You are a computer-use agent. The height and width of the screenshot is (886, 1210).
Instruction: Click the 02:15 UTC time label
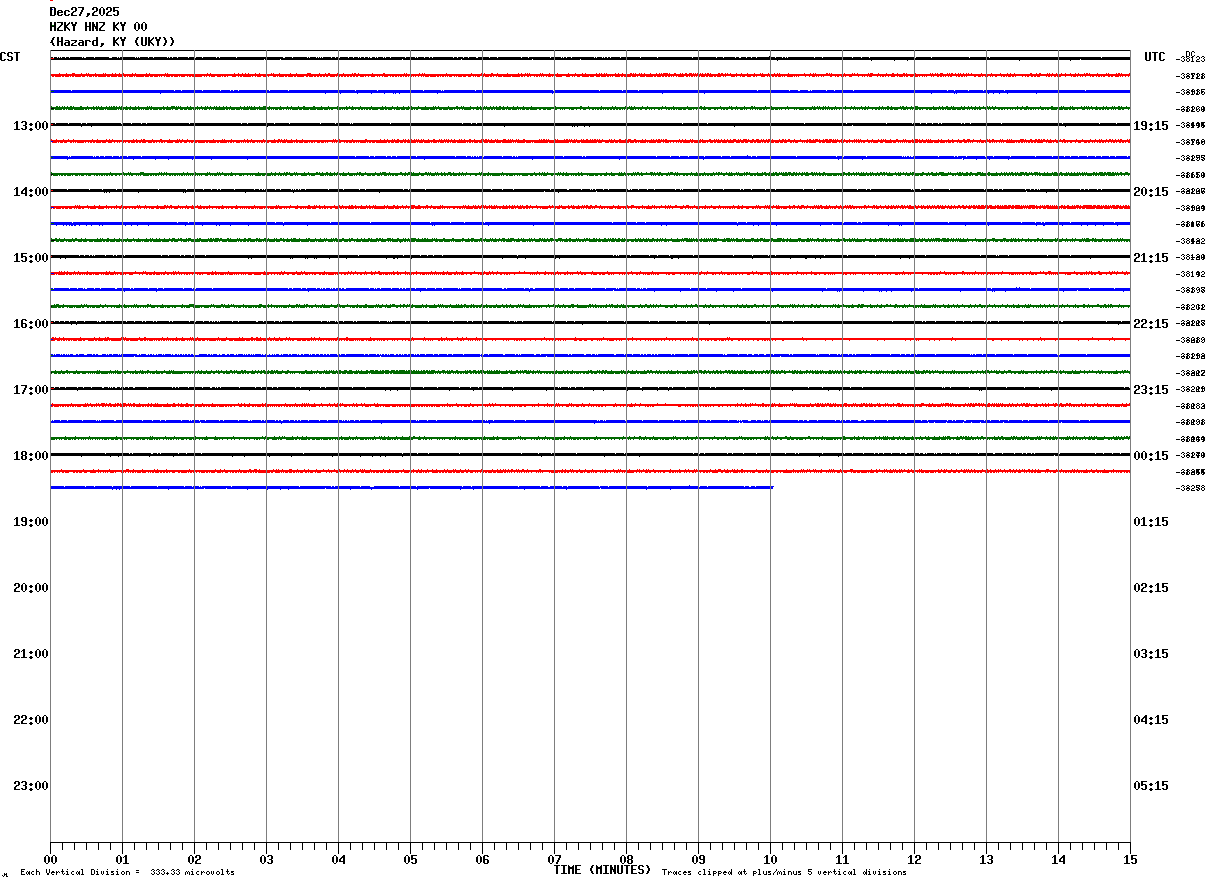pos(1150,588)
